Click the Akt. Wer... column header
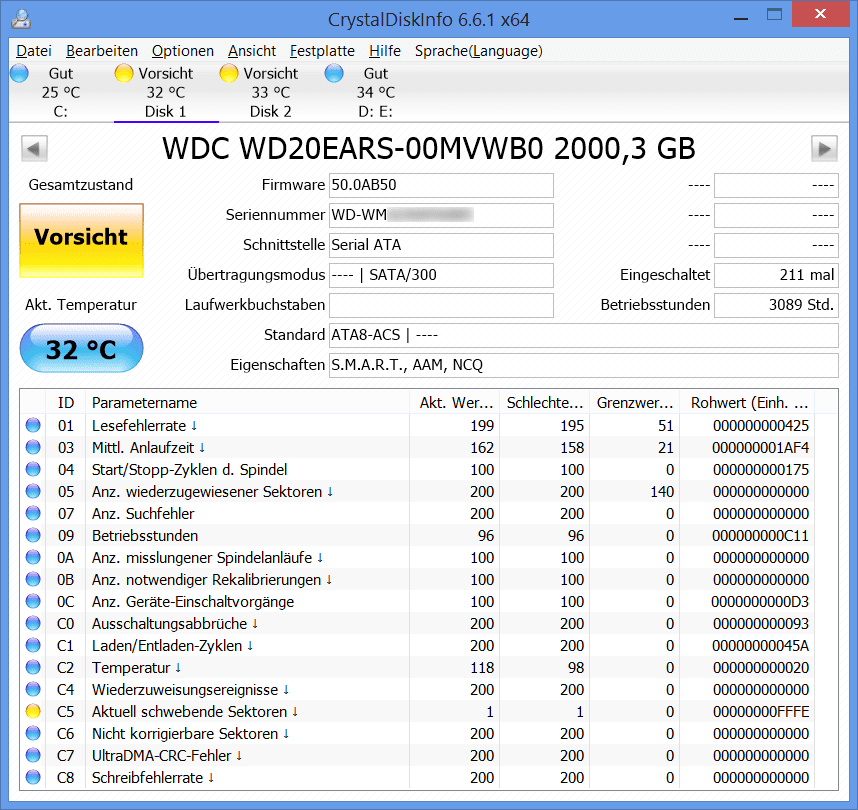The image size is (858, 810). 454,403
